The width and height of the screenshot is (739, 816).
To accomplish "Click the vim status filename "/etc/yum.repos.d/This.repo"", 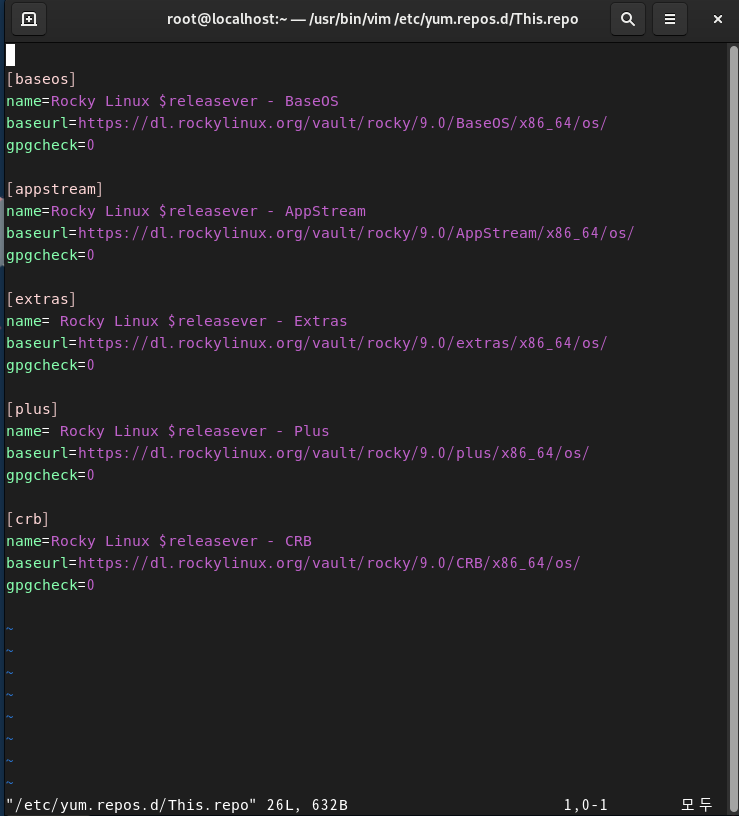I will point(131,805).
